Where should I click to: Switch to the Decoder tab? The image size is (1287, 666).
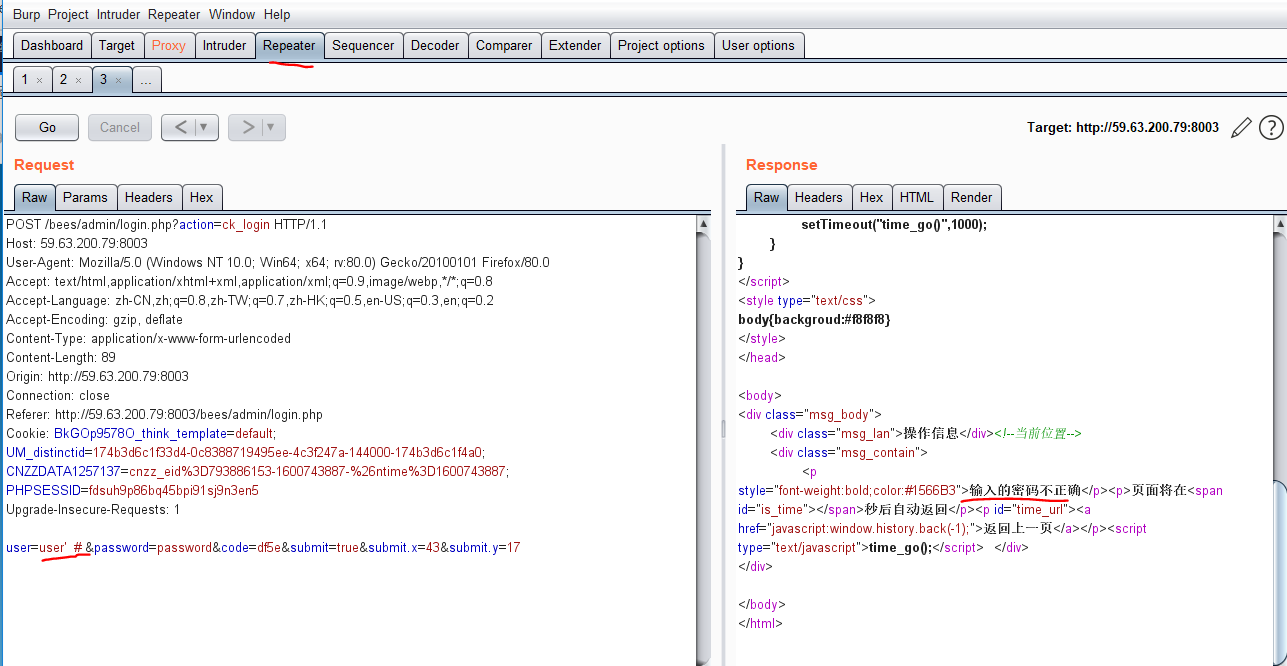[435, 45]
